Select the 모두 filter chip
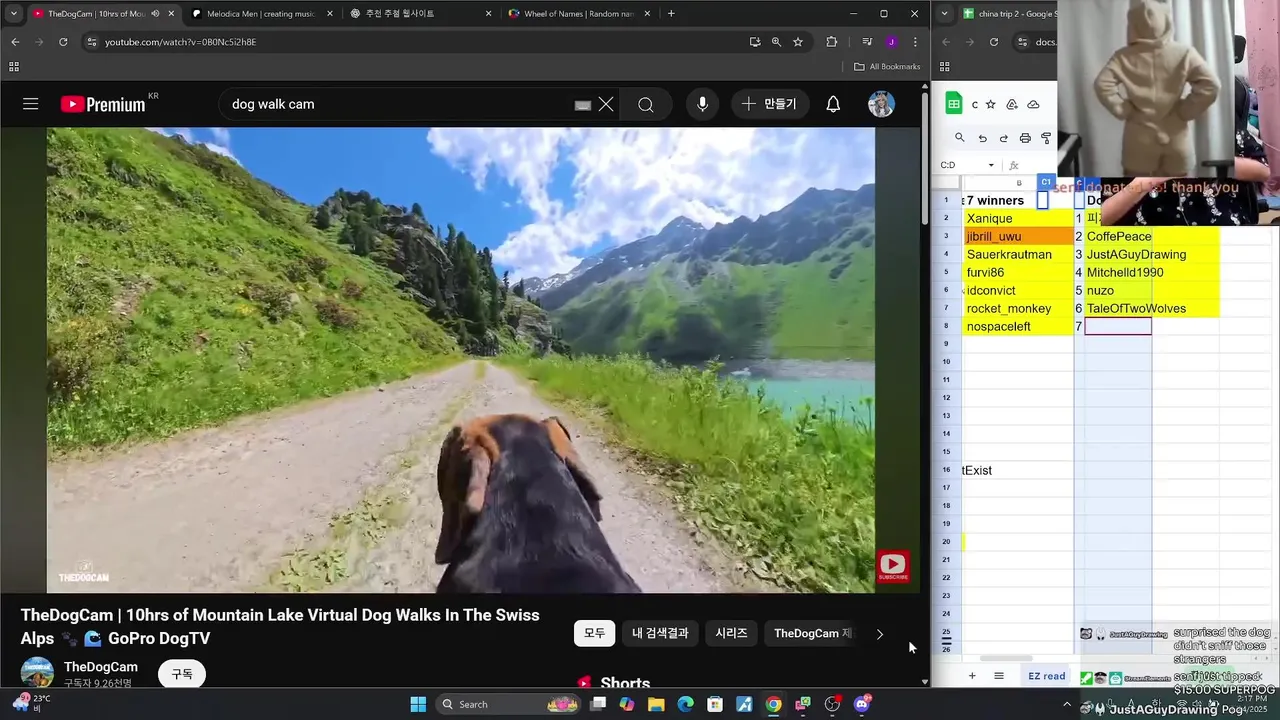This screenshot has width=1280, height=720. [x=594, y=633]
